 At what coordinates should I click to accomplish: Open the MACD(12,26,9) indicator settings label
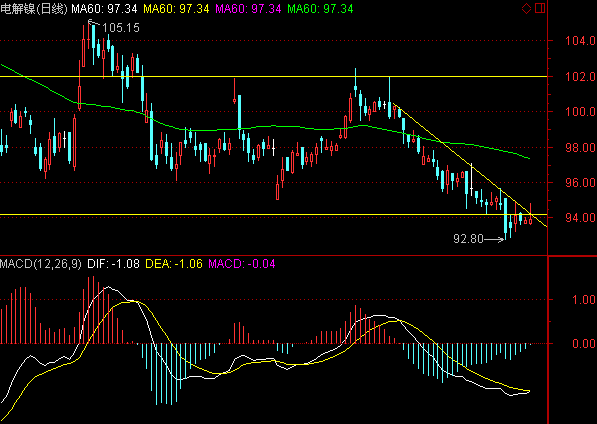pyautogui.click(x=41, y=264)
